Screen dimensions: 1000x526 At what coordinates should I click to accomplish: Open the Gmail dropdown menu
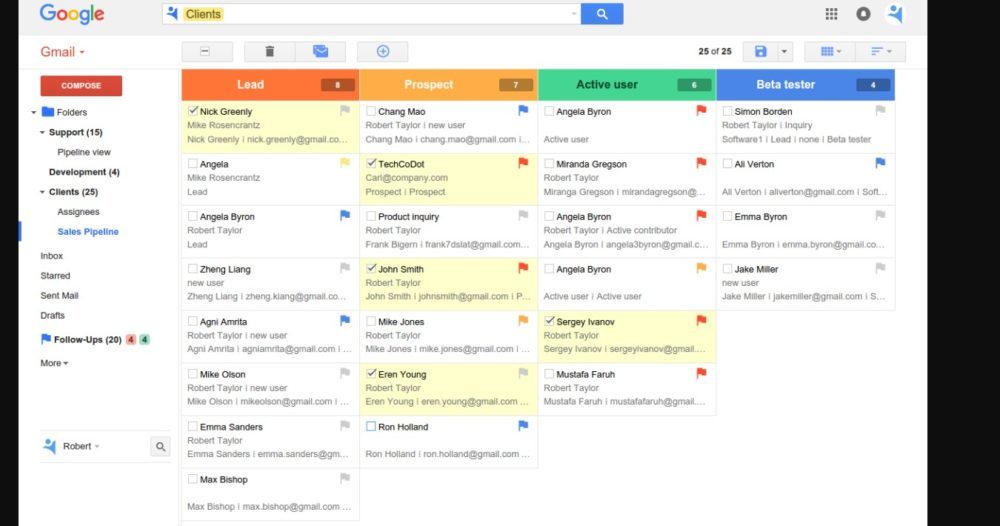pyautogui.click(x=62, y=52)
